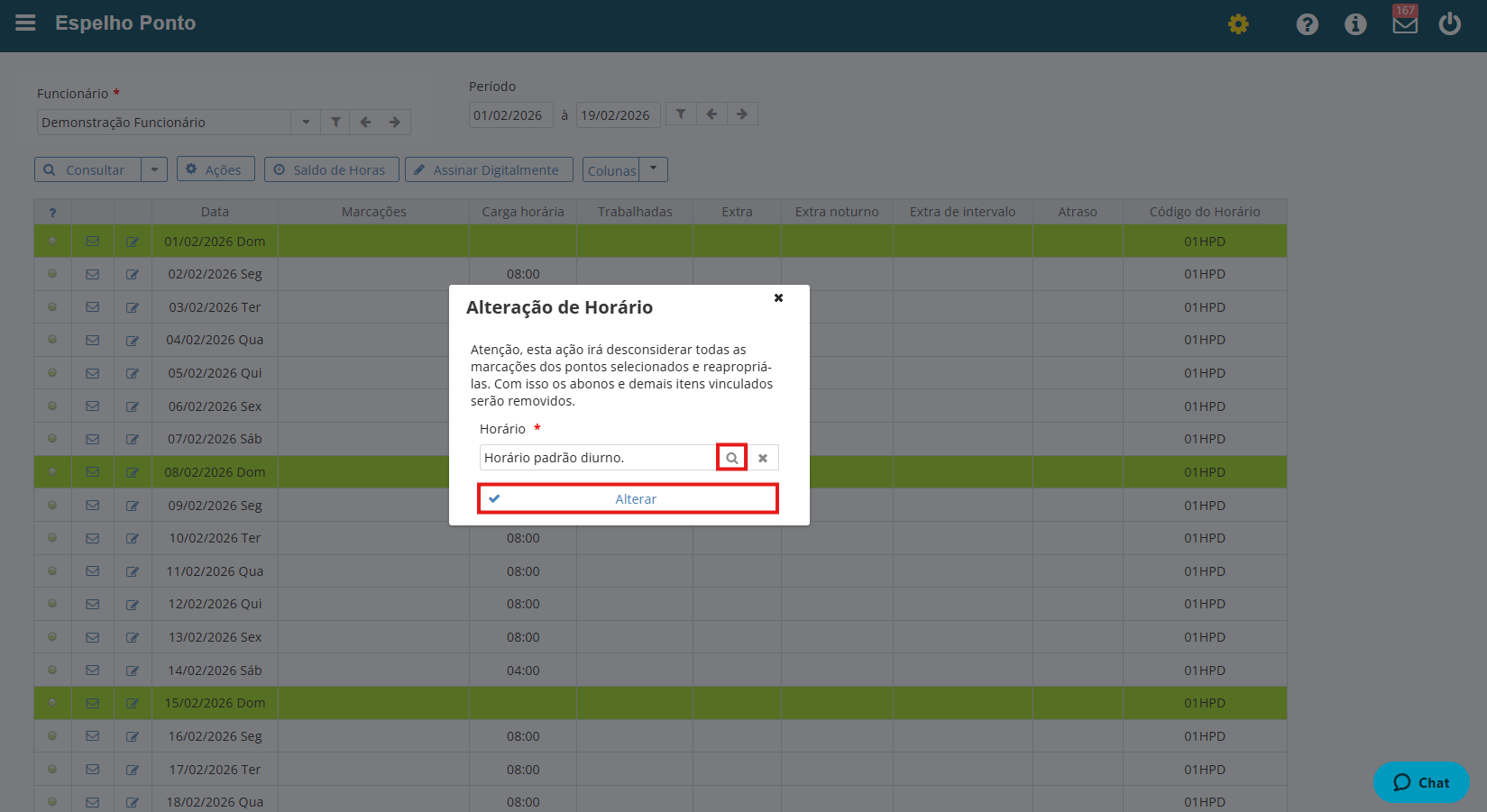The width and height of the screenshot is (1487, 812).
Task: Click the Consultar button
Action: pos(87,169)
